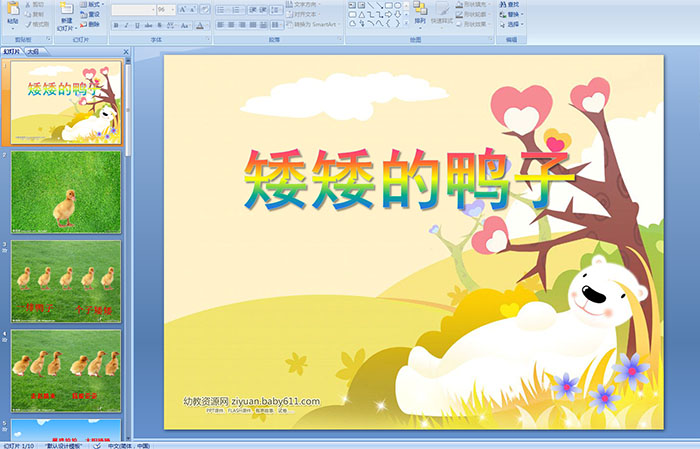Click the Replace (替换) button
The width and height of the screenshot is (700, 449).
click(511, 14)
